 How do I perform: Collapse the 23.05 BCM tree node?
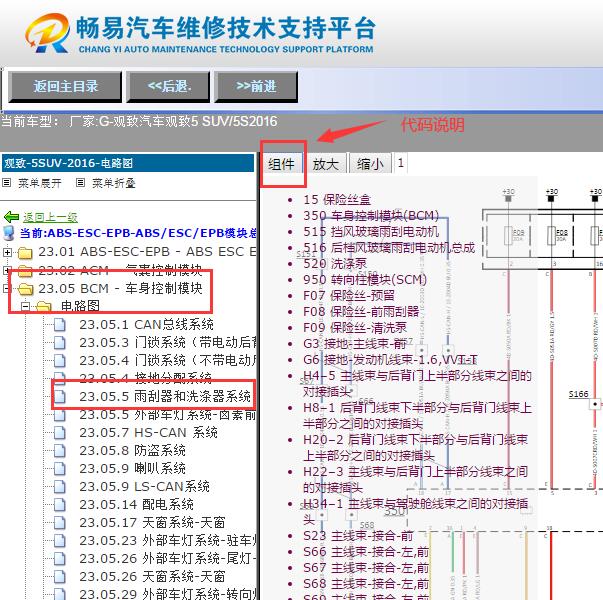[6, 288]
